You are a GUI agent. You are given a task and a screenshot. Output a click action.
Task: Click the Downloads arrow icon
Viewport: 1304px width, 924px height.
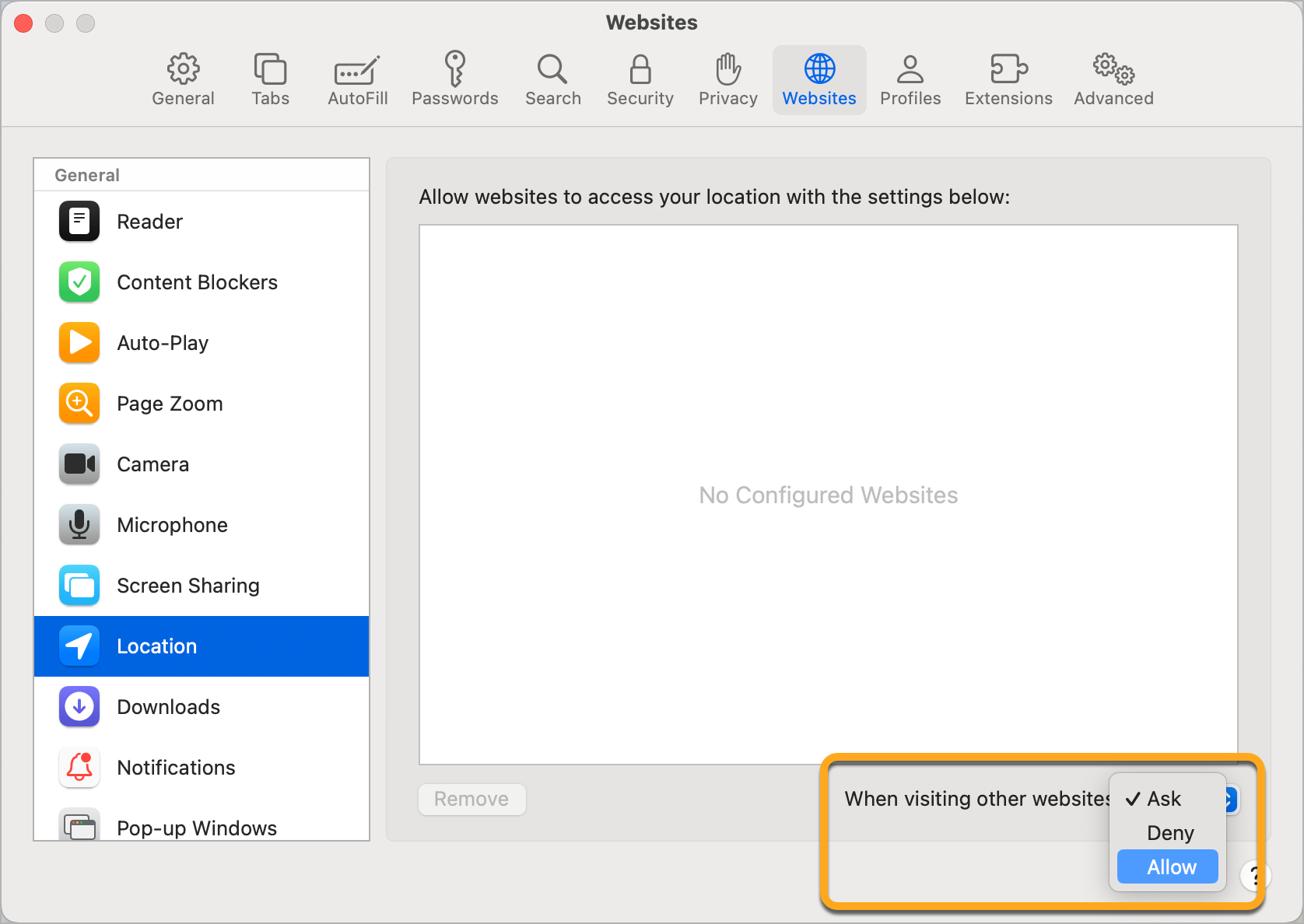pos(79,707)
